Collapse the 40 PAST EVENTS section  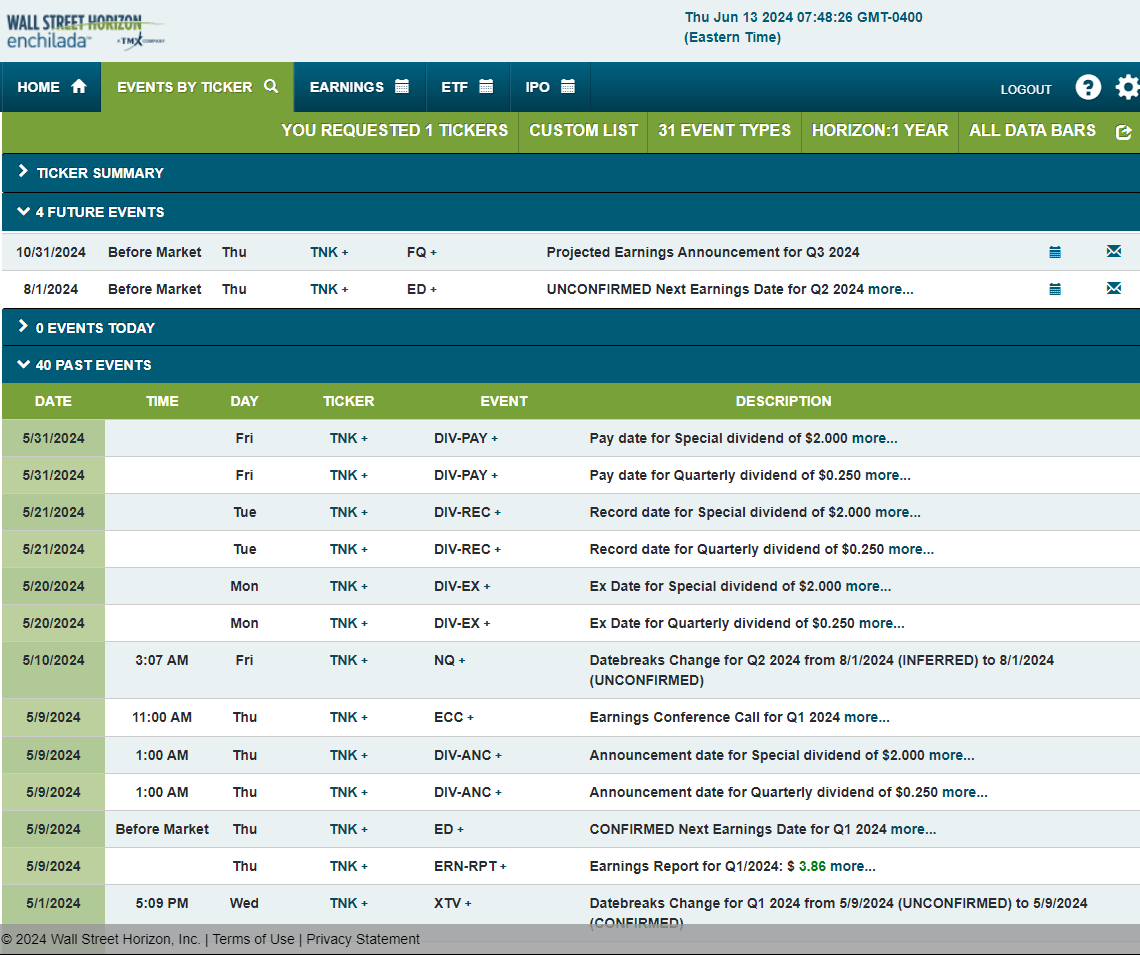23,364
